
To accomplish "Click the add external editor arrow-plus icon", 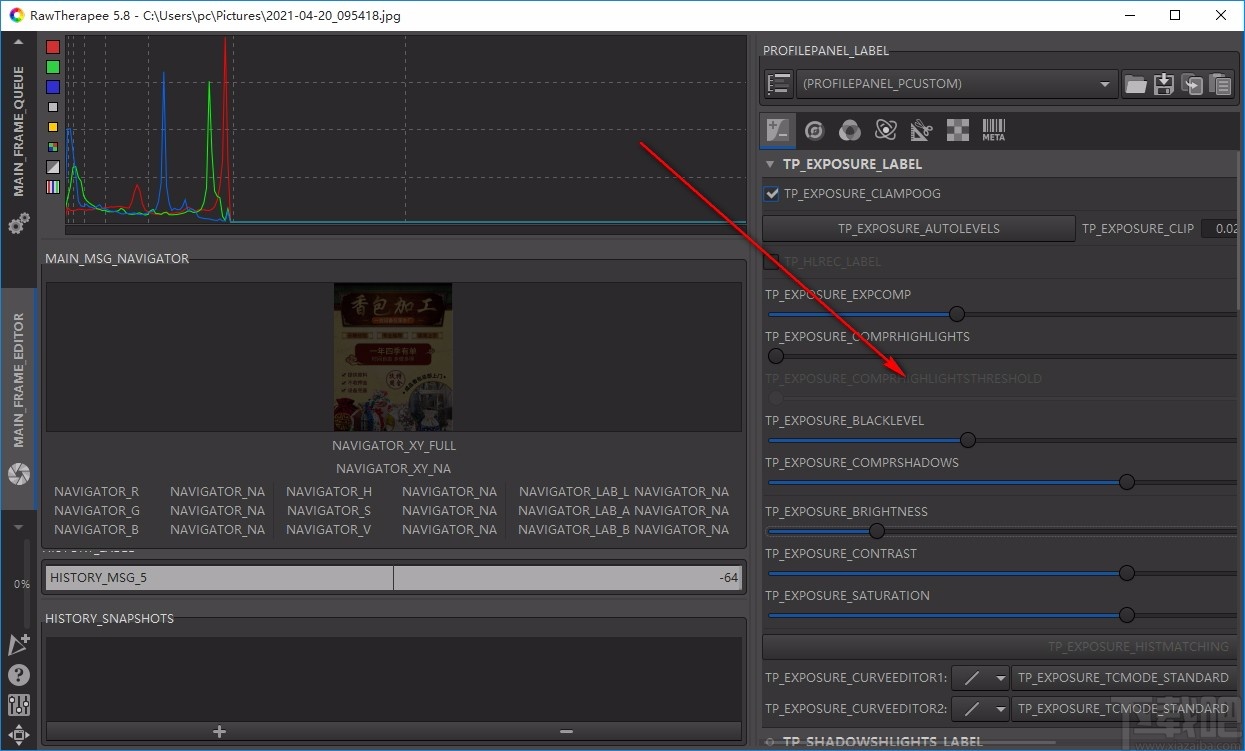I will (19, 645).
